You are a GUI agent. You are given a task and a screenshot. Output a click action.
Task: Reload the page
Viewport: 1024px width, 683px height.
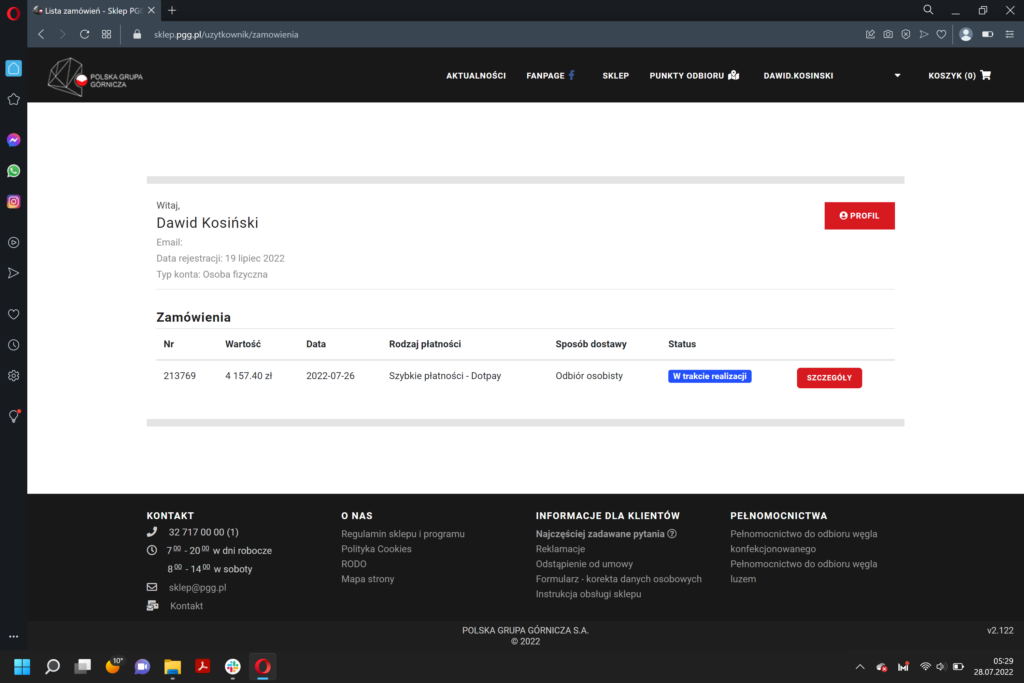(x=84, y=35)
